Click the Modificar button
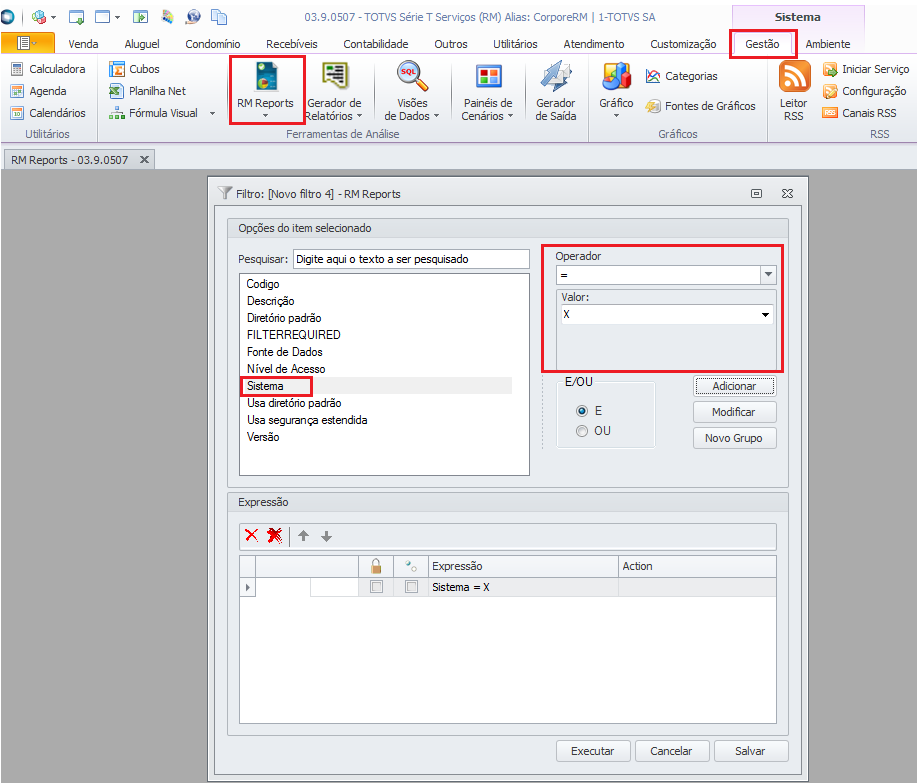Image resolution: width=917 pixels, height=783 pixels. click(735, 412)
